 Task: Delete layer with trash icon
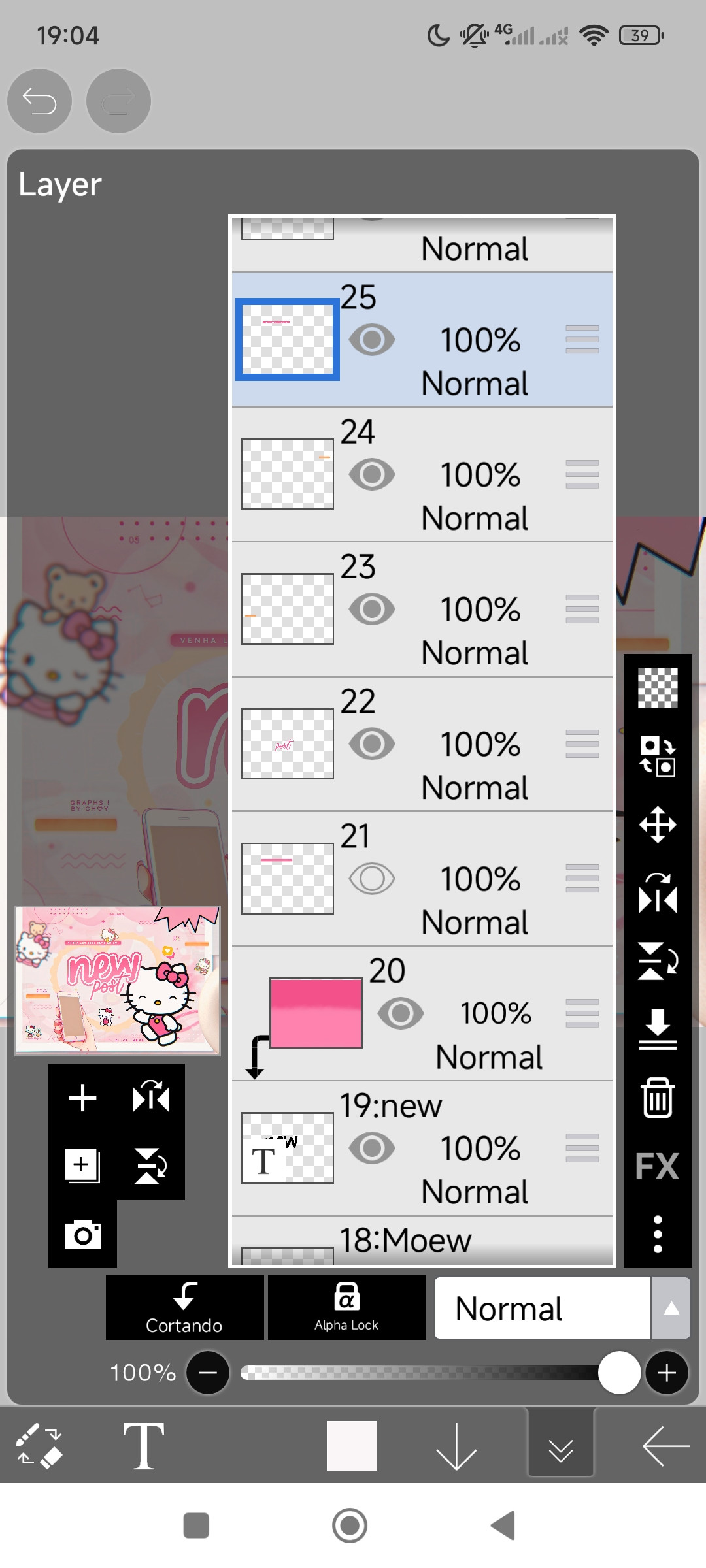(x=657, y=1098)
